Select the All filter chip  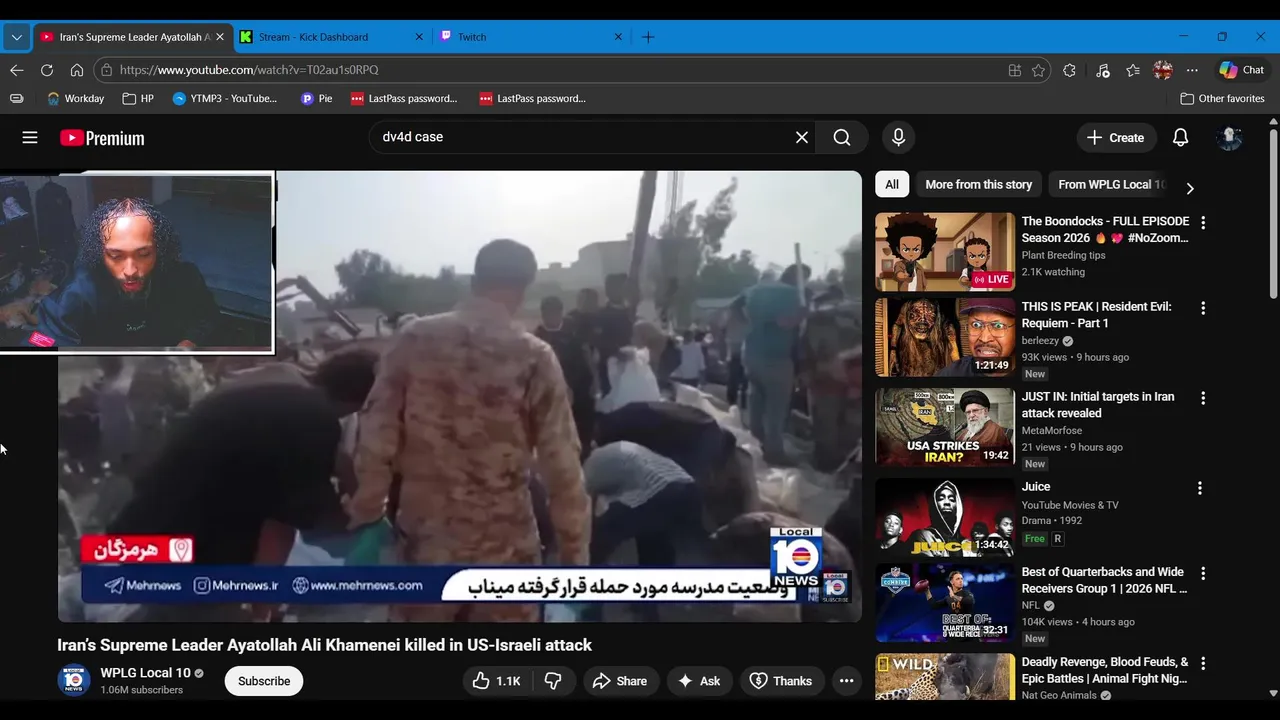pos(892,184)
